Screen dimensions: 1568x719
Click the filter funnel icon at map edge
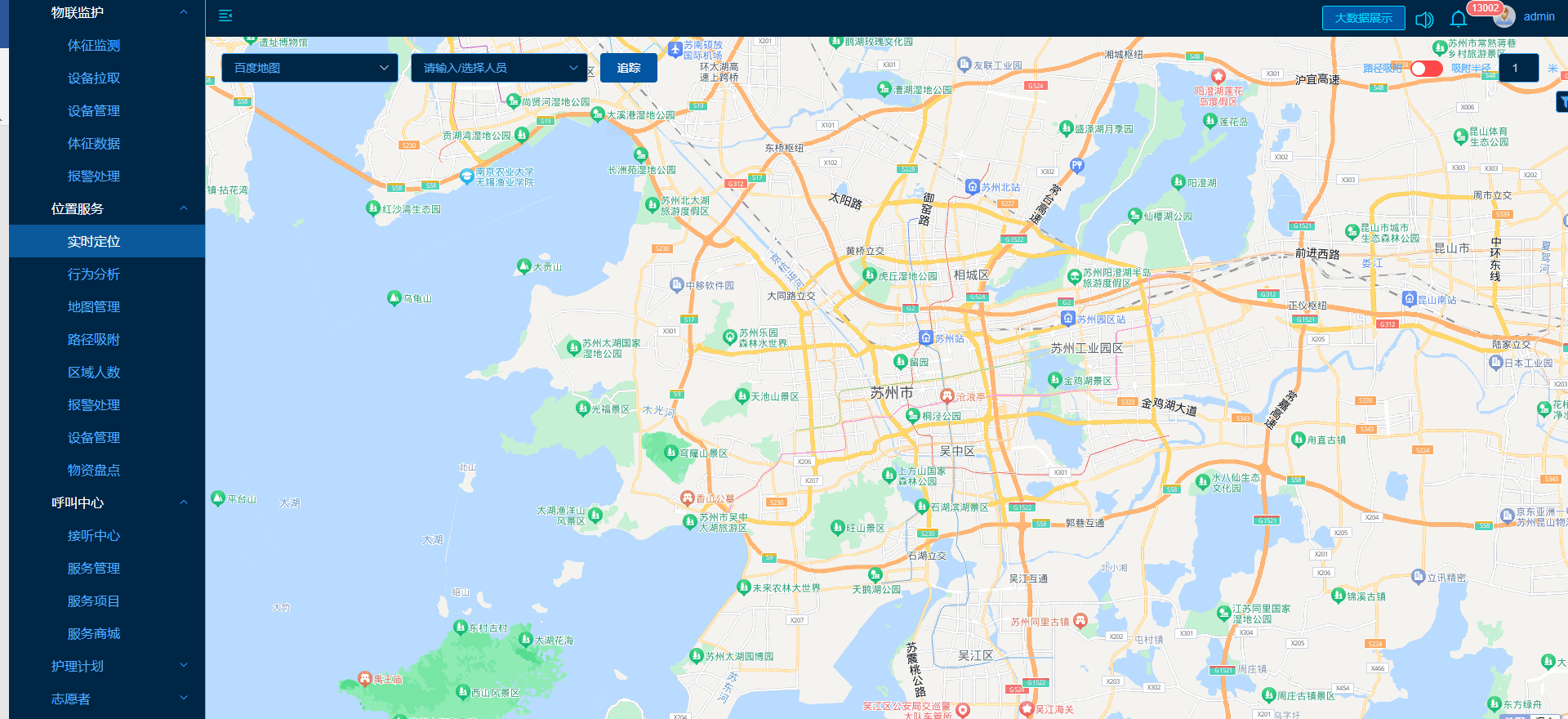point(1562,102)
